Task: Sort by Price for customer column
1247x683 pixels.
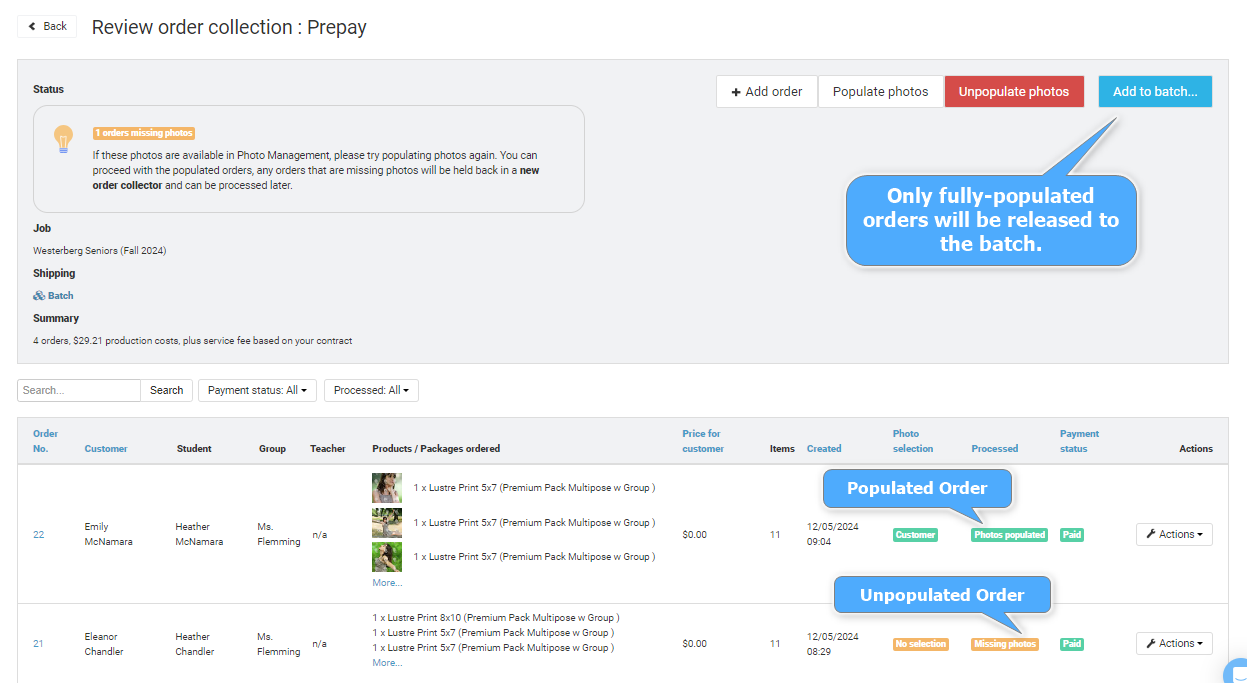Action: point(703,441)
